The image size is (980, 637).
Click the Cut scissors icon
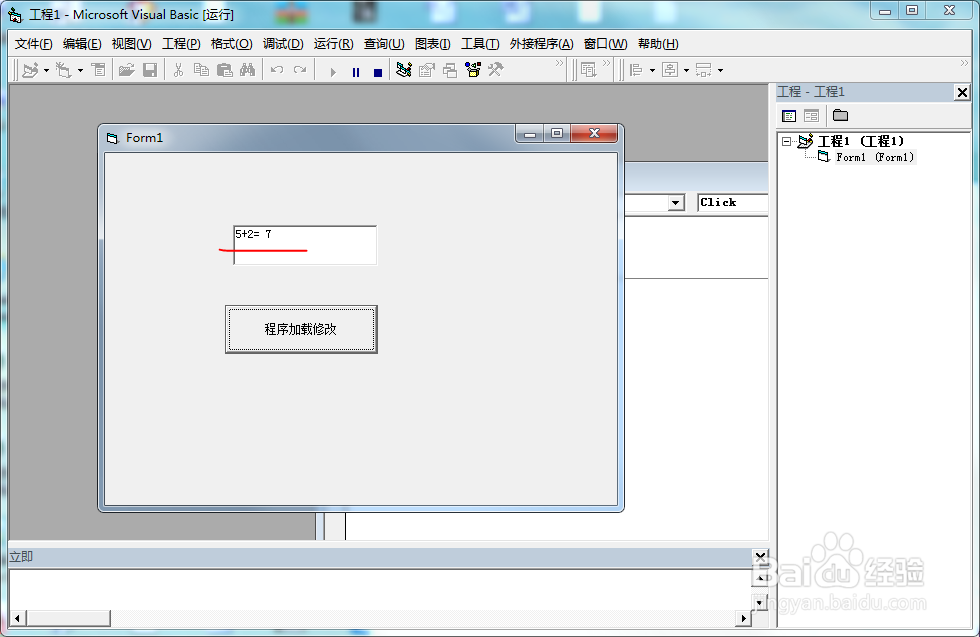coord(178,70)
